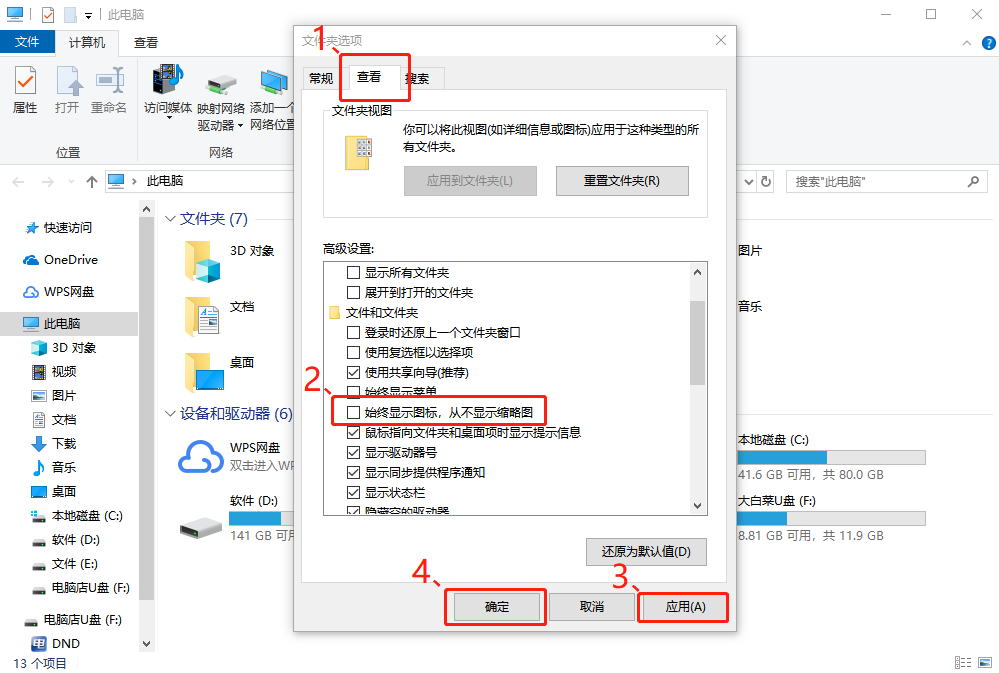Click the 属性 properties icon in ribbon

[x=25, y=82]
